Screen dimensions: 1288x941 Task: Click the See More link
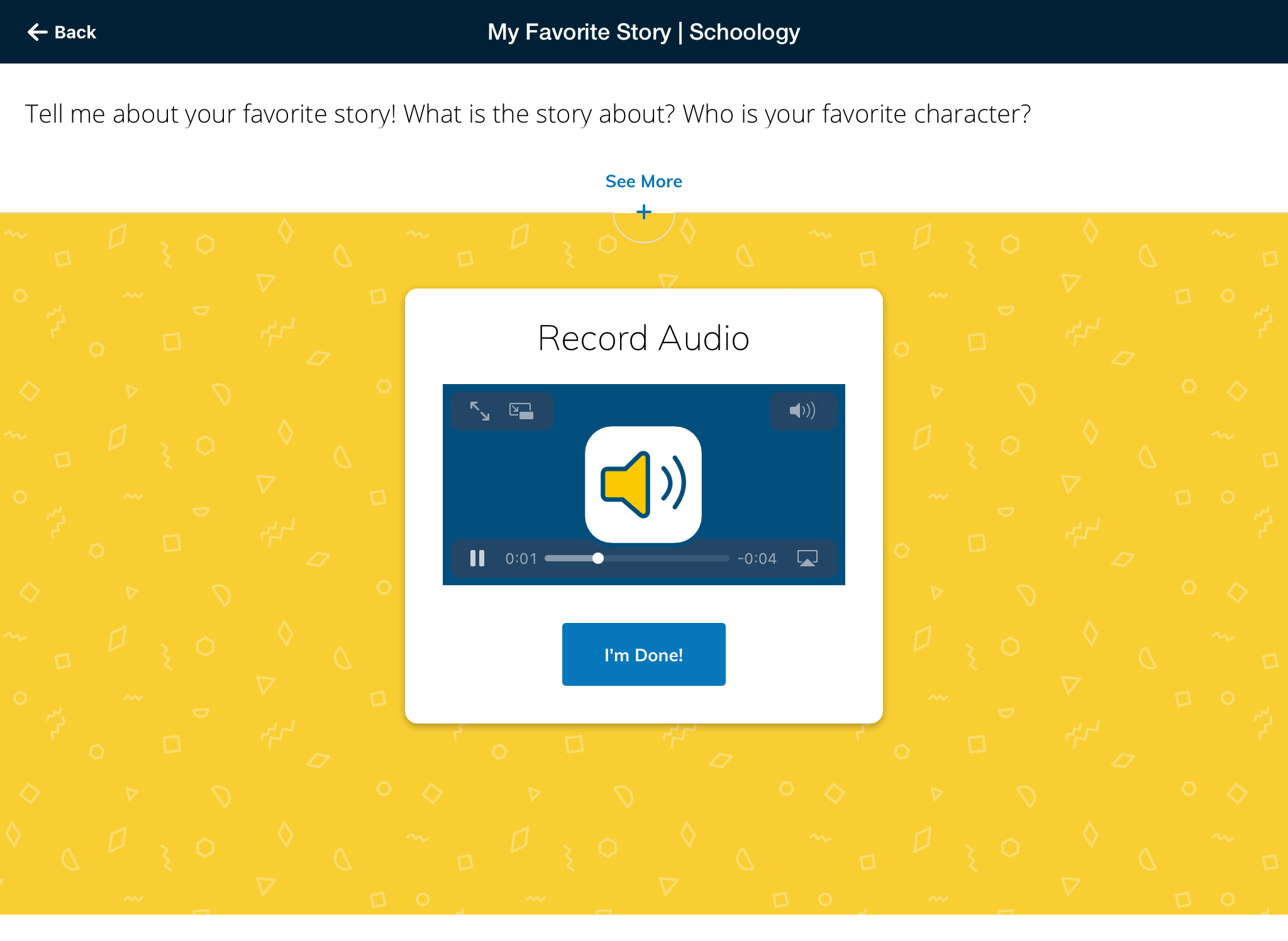coord(643,181)
